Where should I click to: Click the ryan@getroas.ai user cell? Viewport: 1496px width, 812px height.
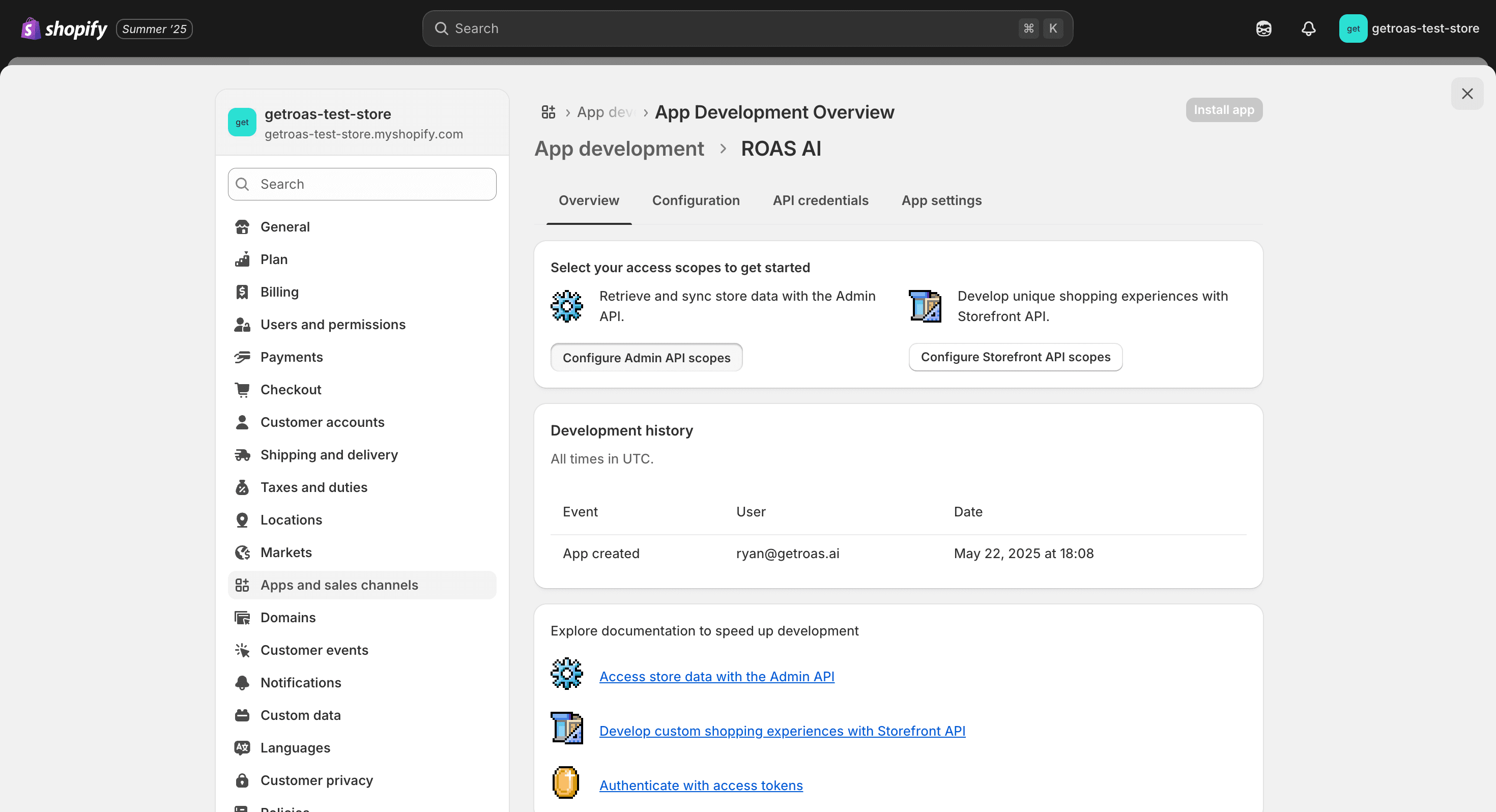(x=788, y=554)
